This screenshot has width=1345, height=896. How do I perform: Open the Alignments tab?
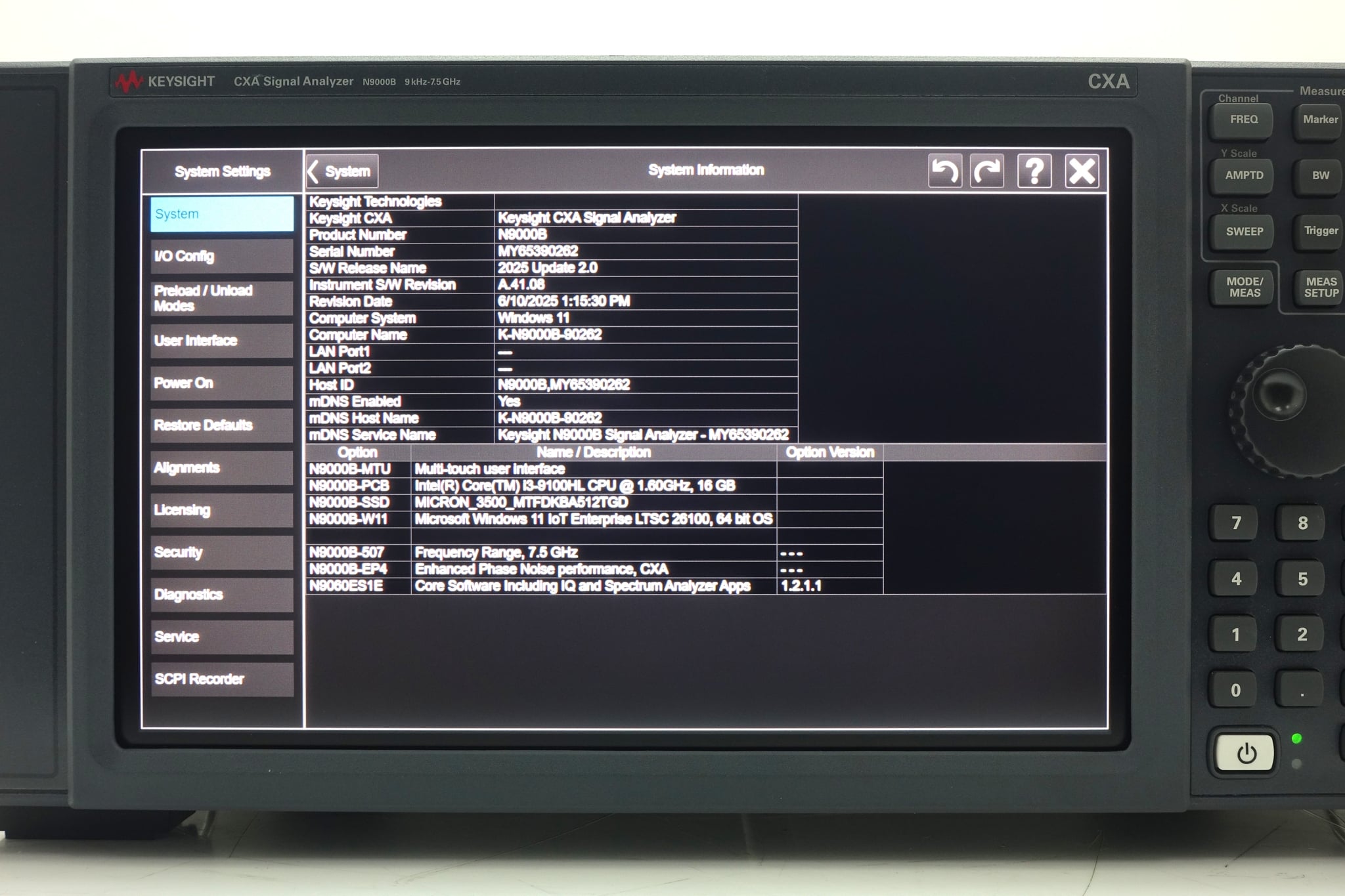[222, 467]
